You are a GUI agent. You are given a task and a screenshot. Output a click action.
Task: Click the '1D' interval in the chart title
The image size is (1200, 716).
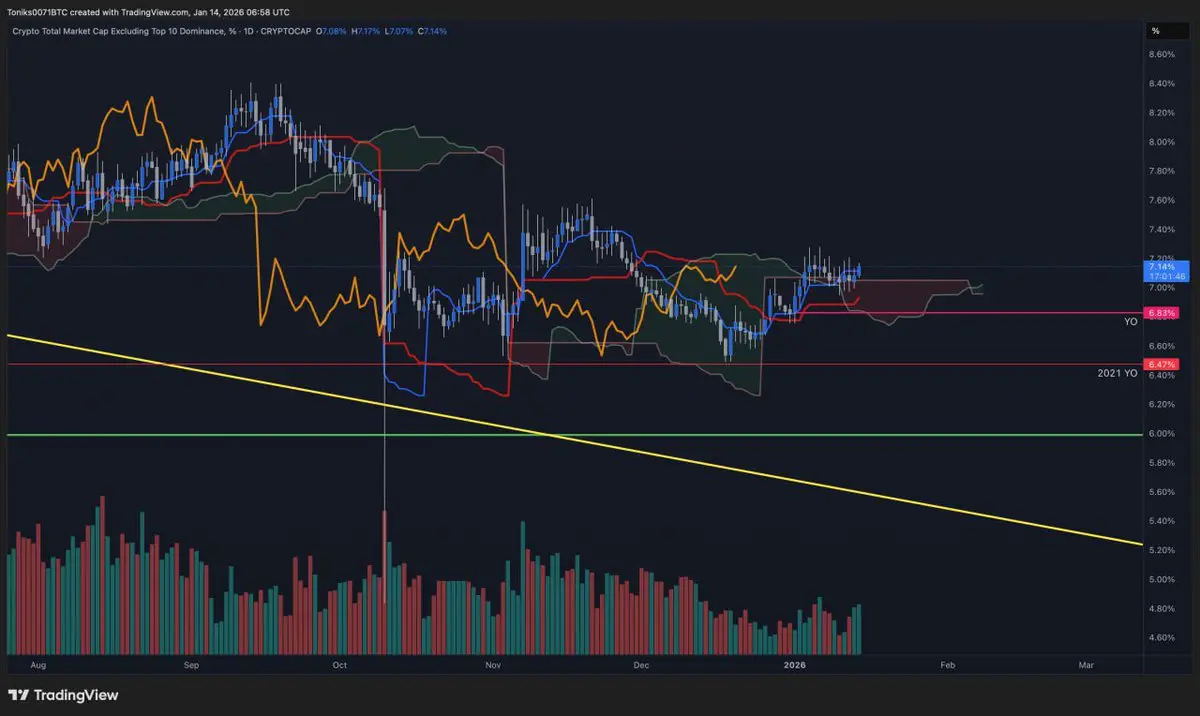(x=248, y=31)
